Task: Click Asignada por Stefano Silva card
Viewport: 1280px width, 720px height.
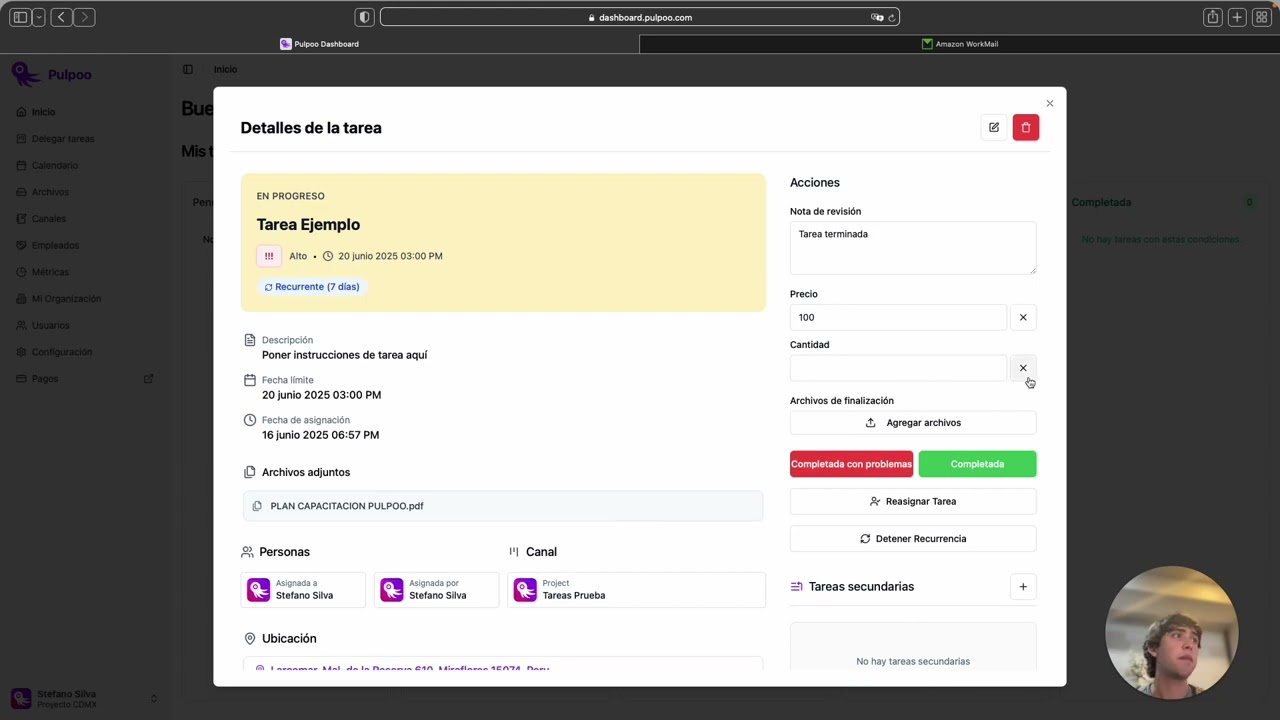Action: click(437, 590)
